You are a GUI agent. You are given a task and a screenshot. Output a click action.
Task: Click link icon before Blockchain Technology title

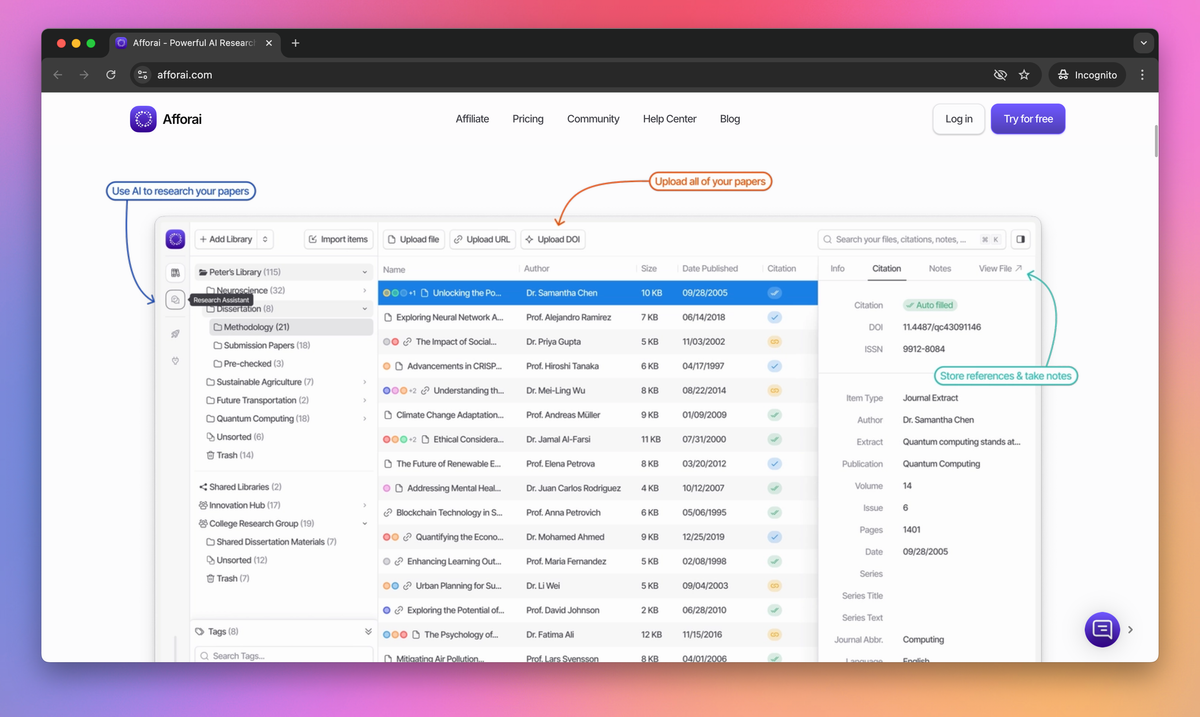tap(388, 513)
